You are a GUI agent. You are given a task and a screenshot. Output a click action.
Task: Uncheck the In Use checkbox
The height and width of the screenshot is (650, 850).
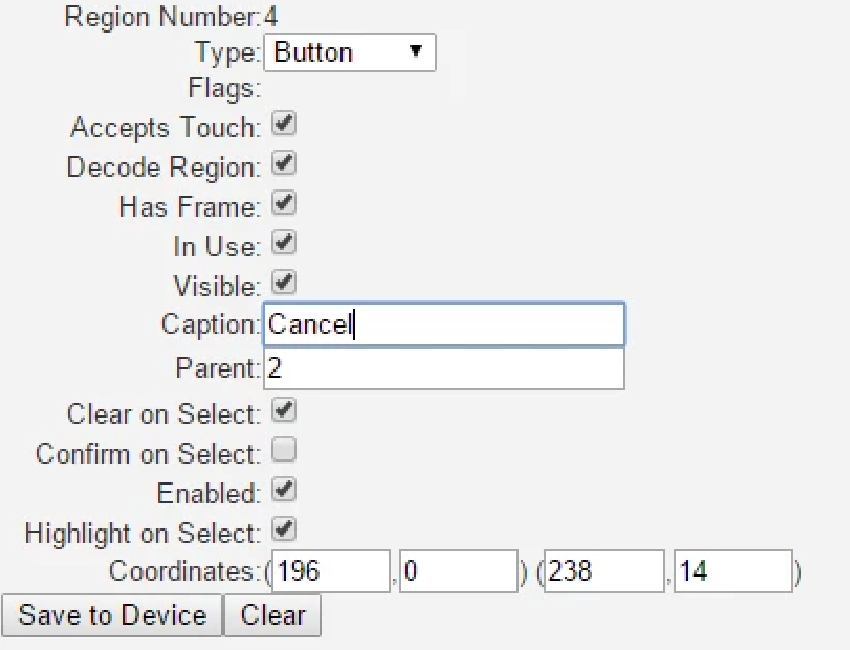point(284,242)
